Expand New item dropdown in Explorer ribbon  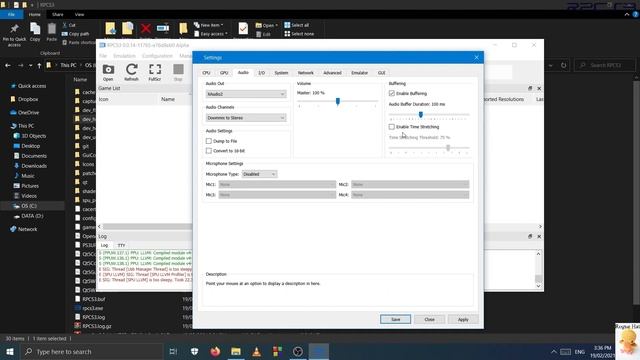tap(209, 25)
